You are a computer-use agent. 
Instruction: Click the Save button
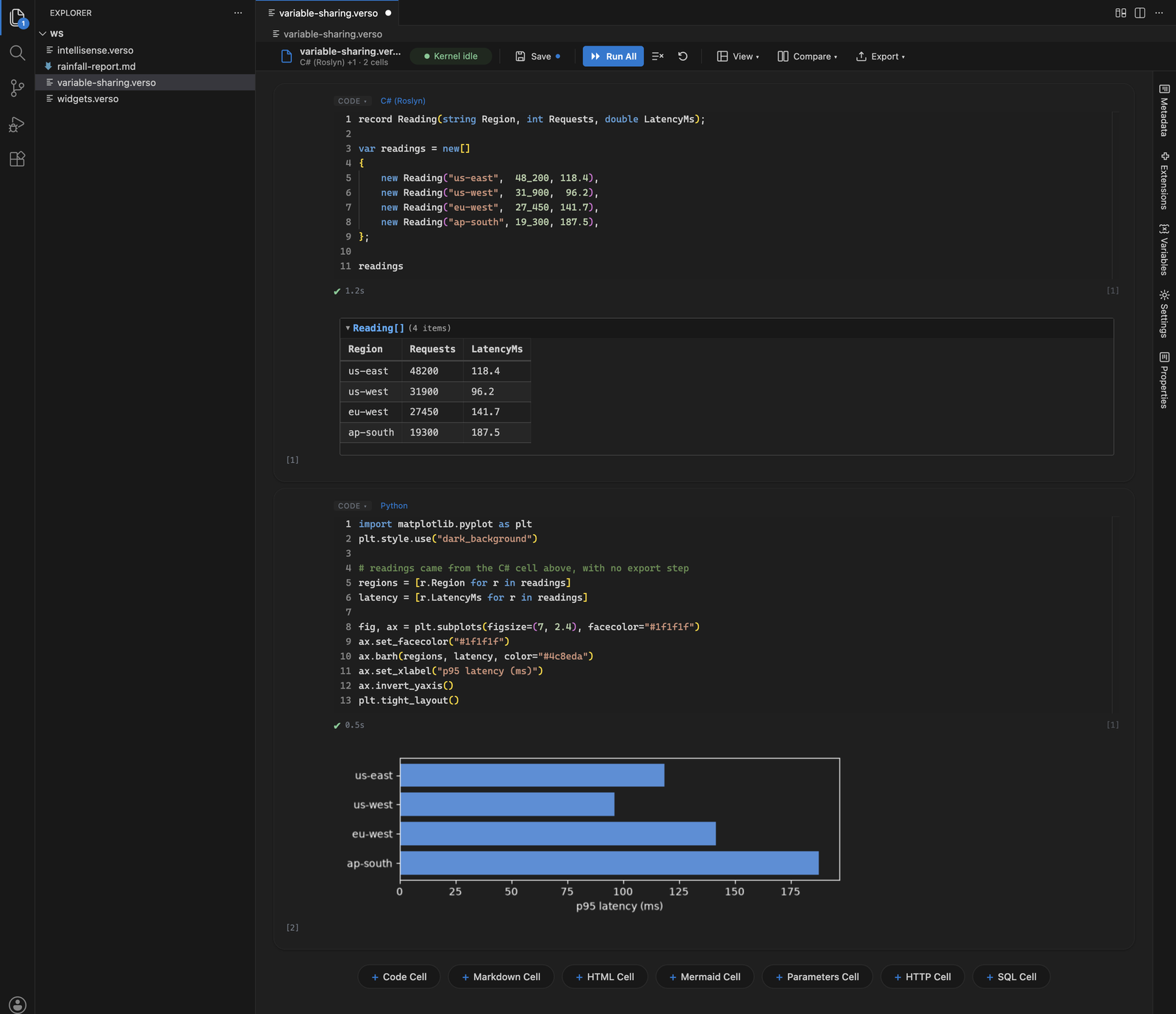pos(537,57)
